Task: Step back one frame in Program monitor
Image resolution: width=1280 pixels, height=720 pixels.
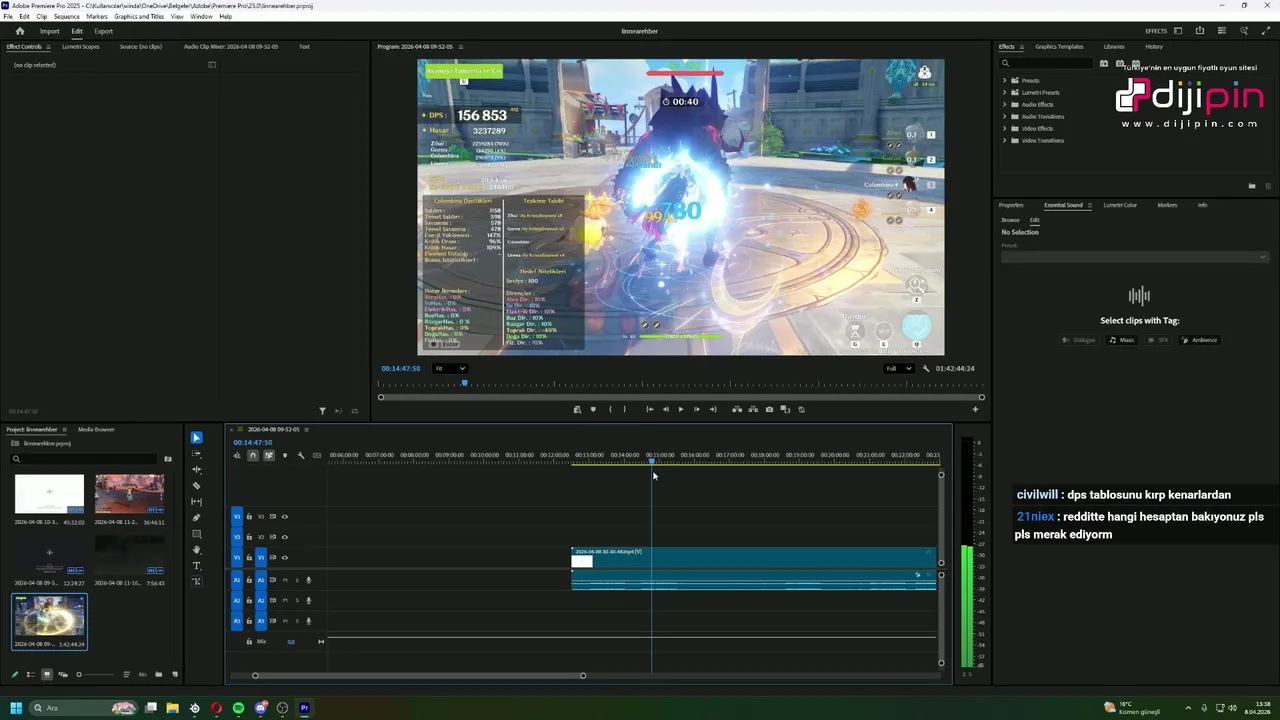Action: pos(665,409)
